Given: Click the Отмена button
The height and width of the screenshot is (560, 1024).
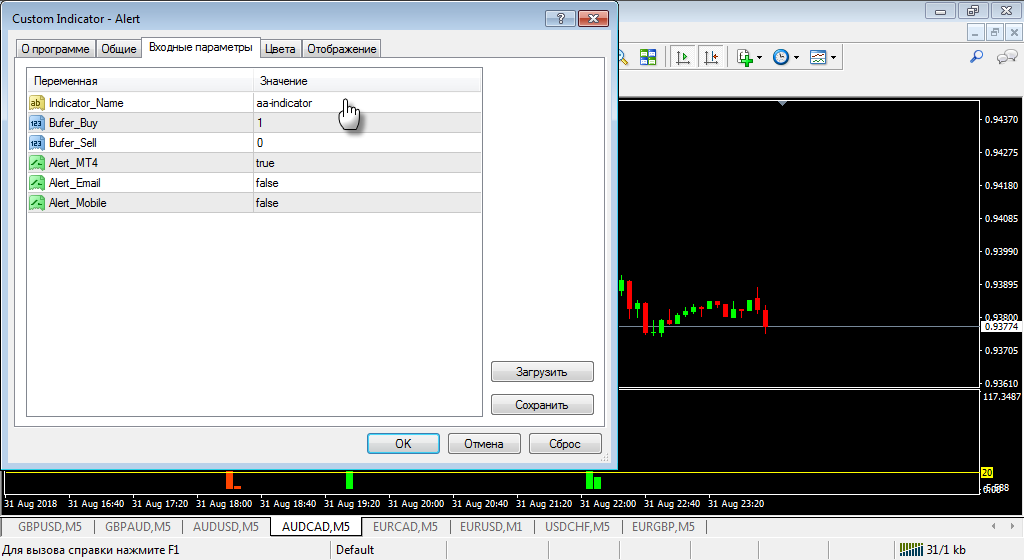Looking at the screenshot, I should click(x=484, y=444).
